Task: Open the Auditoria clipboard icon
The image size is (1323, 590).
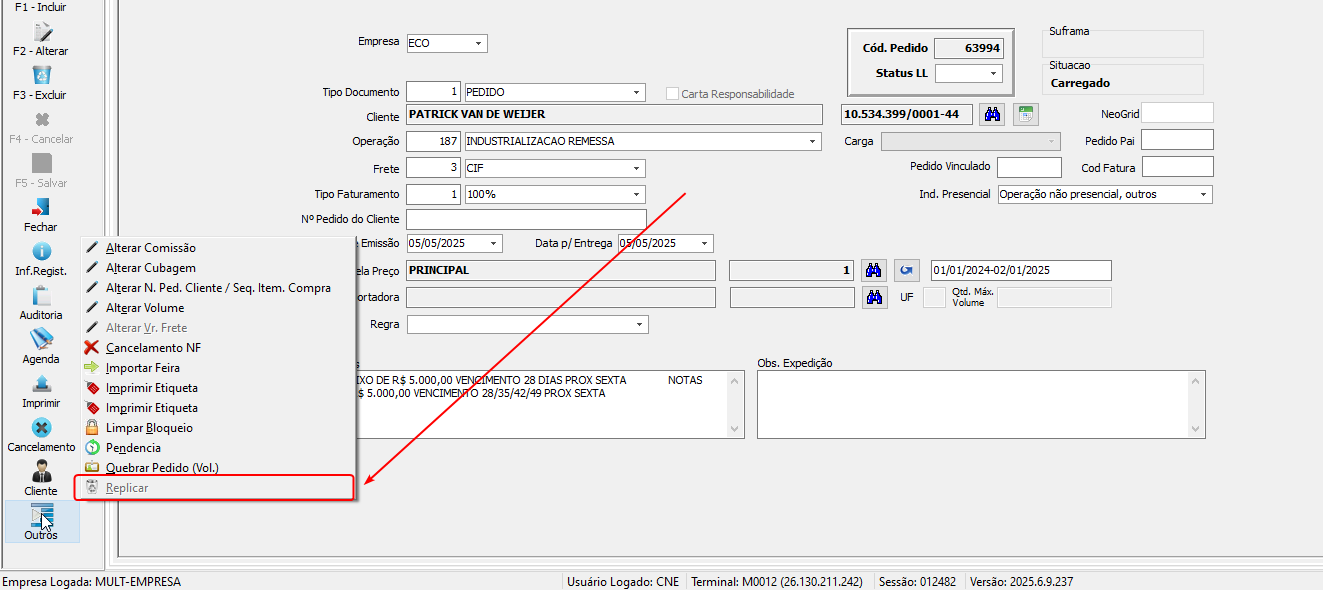Action: (x=41, y=296)
